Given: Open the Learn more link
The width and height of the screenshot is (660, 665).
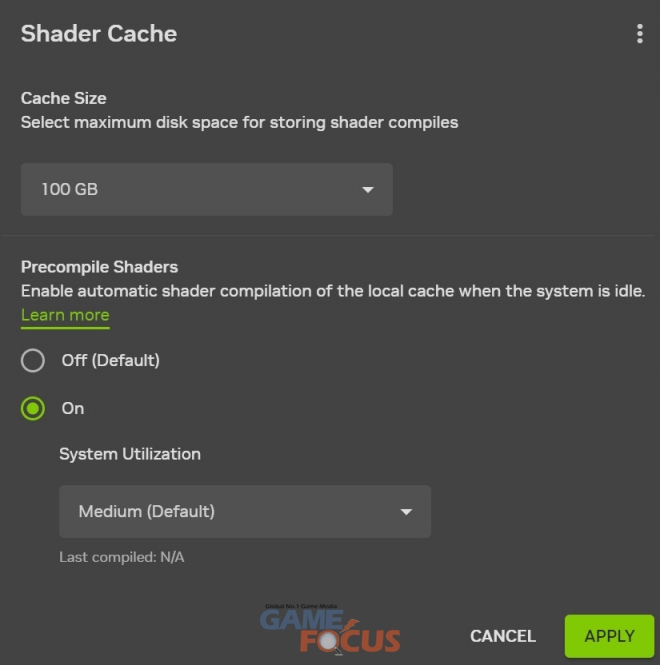Looking at the screenshot, I should 65,315.
